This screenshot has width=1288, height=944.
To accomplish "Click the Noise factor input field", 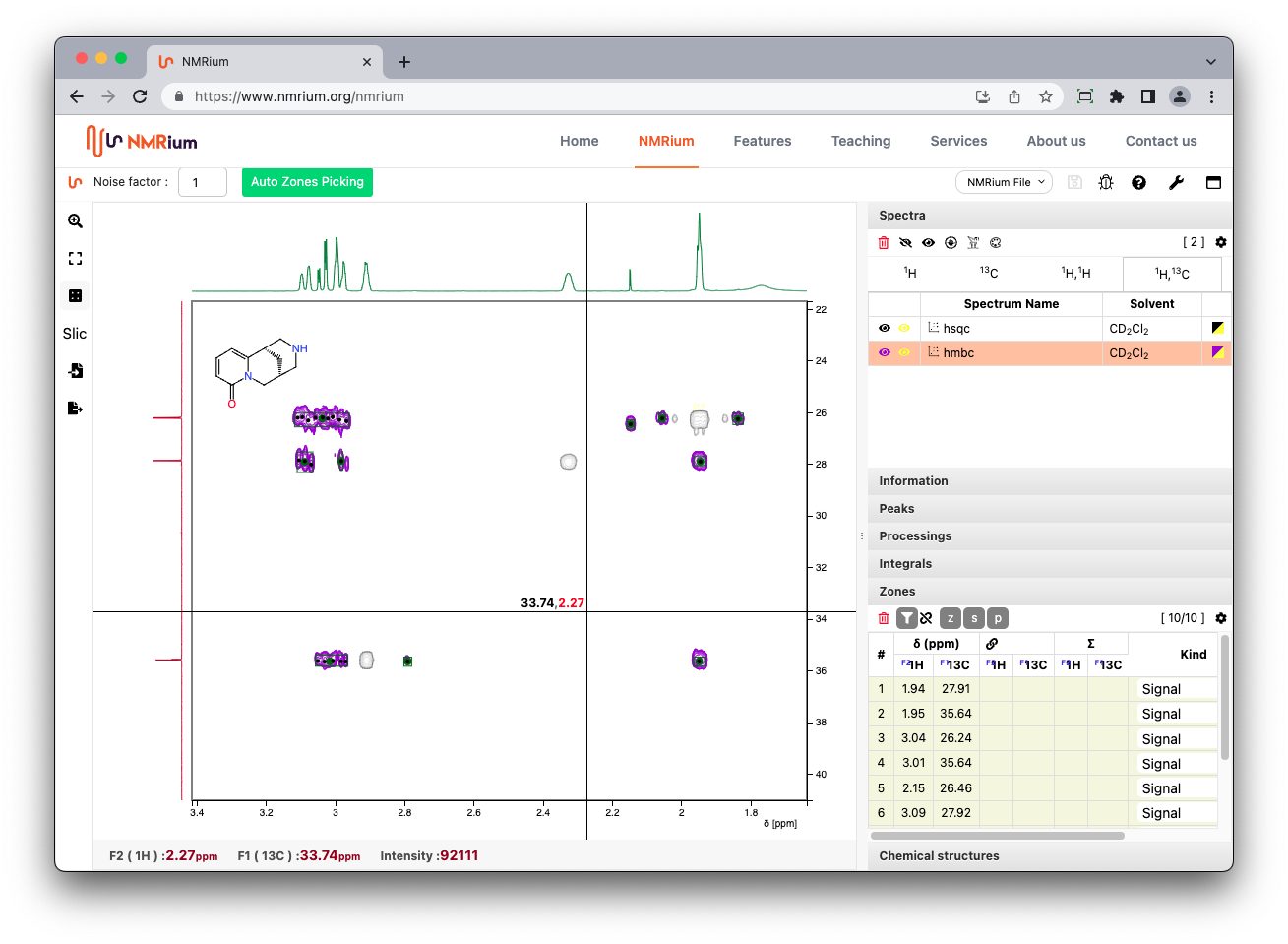I will [203, 182].
